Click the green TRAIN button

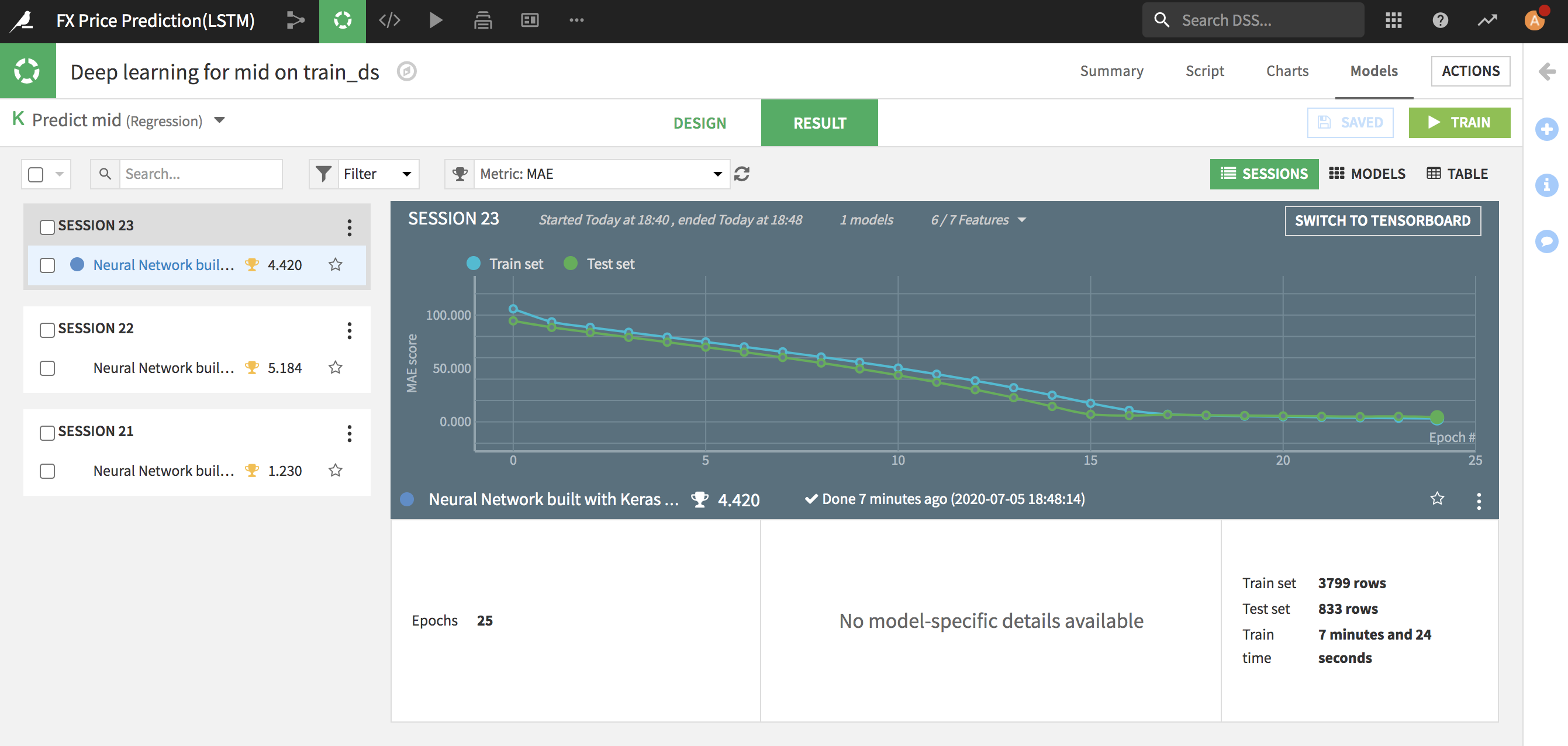1459,122
